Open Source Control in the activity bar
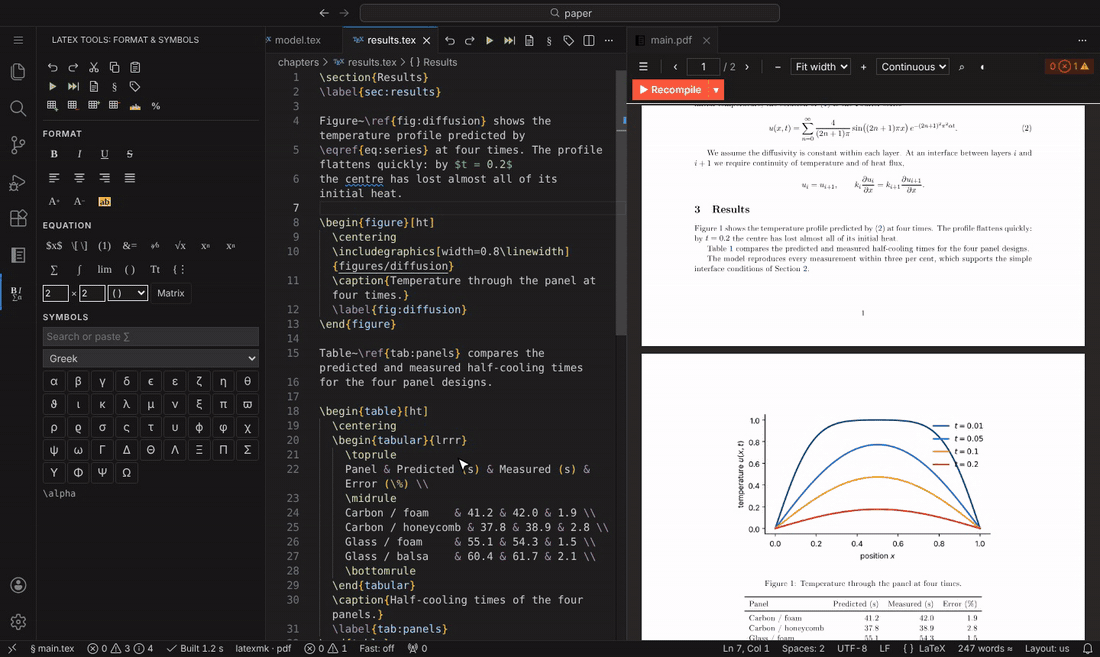The image size is (1100, 657). (x=18, y=145)
